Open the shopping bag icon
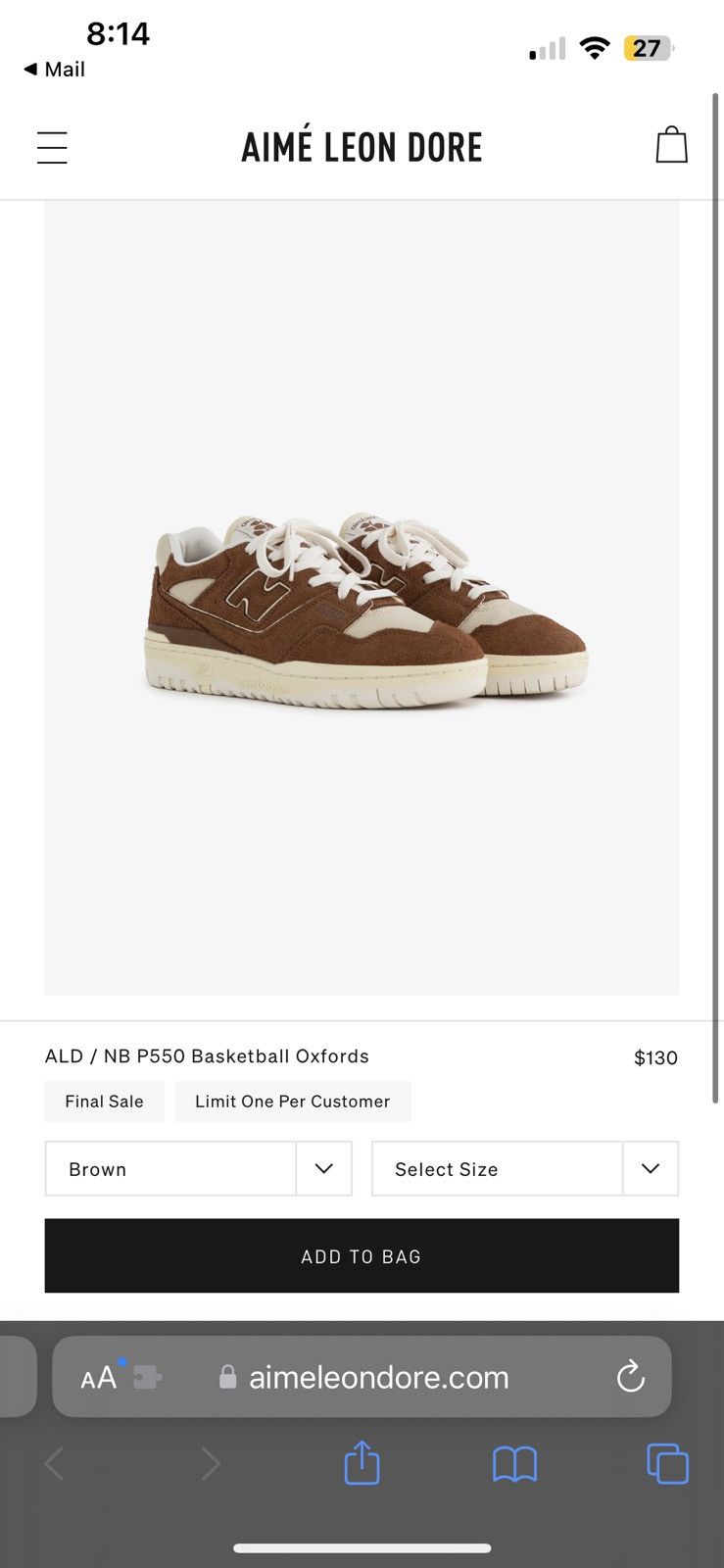 click(672, 144)
